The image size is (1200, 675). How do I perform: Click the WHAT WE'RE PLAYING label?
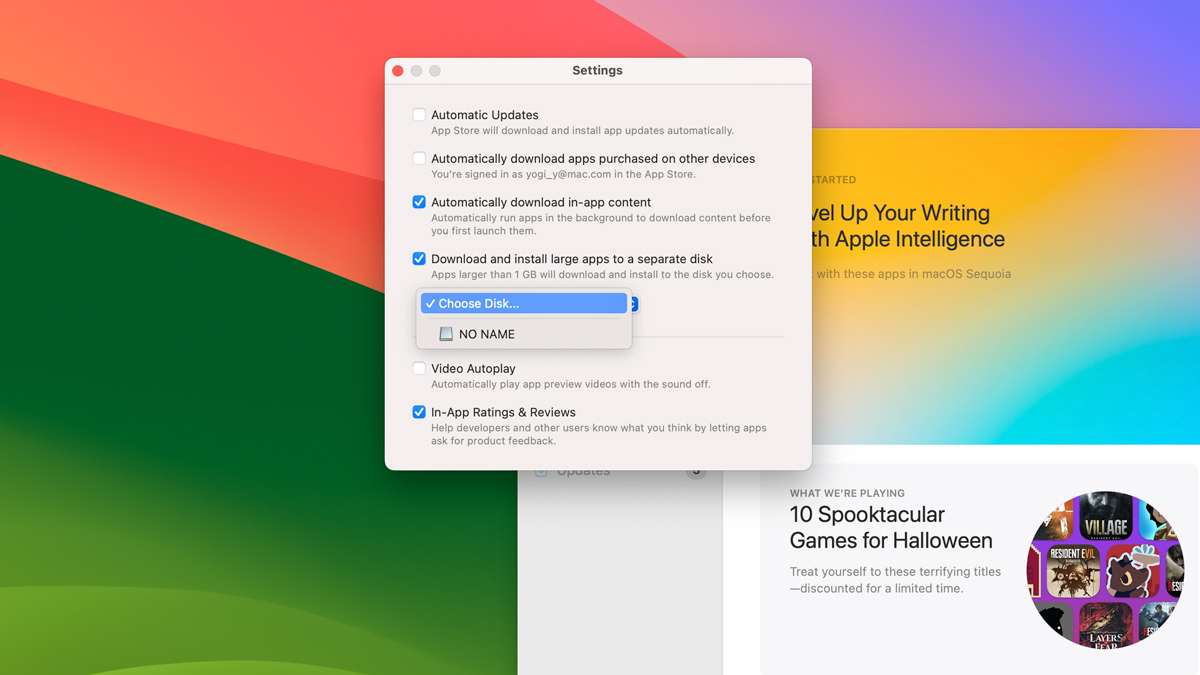(847, 493)
